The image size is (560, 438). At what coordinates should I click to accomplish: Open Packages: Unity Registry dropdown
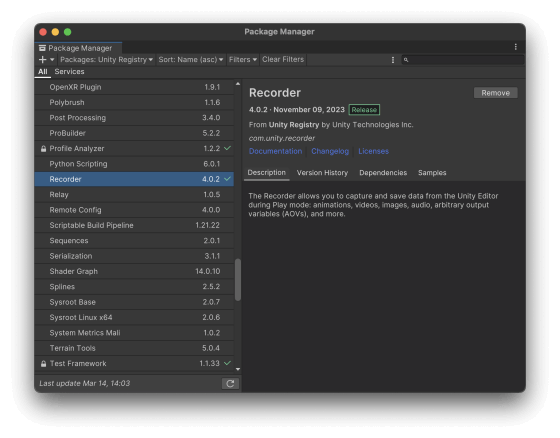(106, 60)
